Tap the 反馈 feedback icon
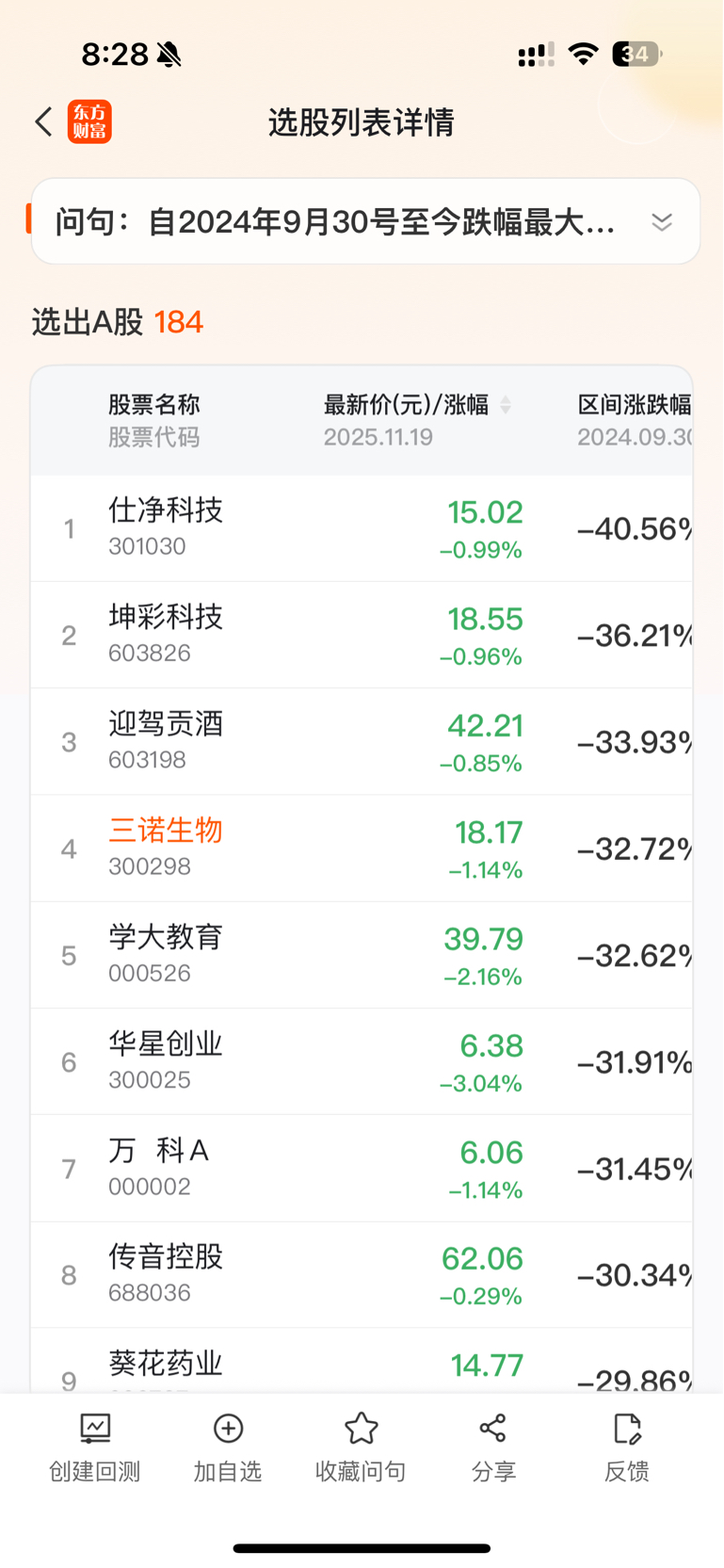The width and height of the screenshot is (724, 1568). tap(626, 1429)
